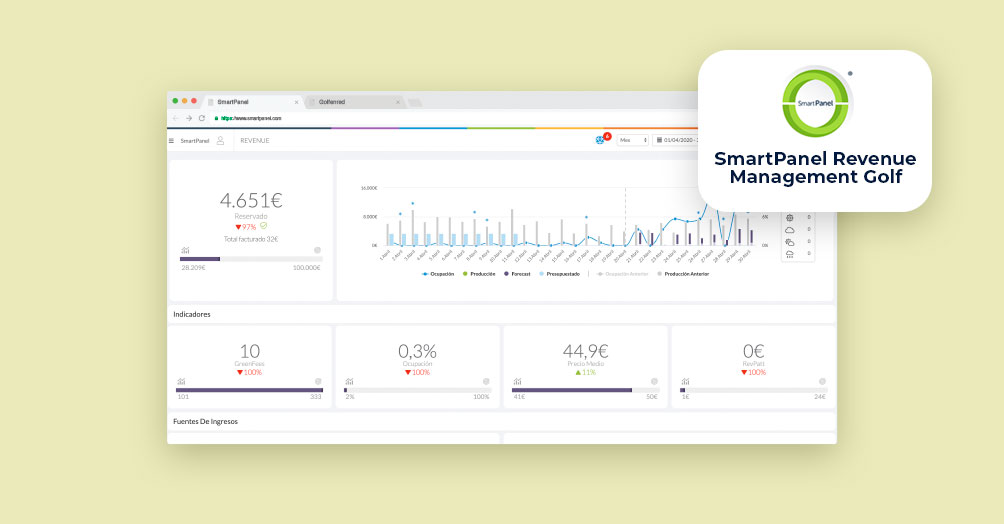Click the globe icon in weather panel
This screenshot has width=1004, height=524.
click(x=789, y=218)
